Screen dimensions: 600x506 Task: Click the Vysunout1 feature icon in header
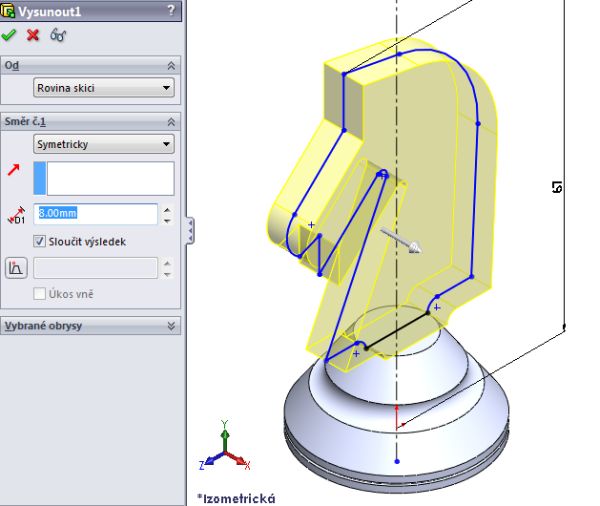(x=8, y=11)
